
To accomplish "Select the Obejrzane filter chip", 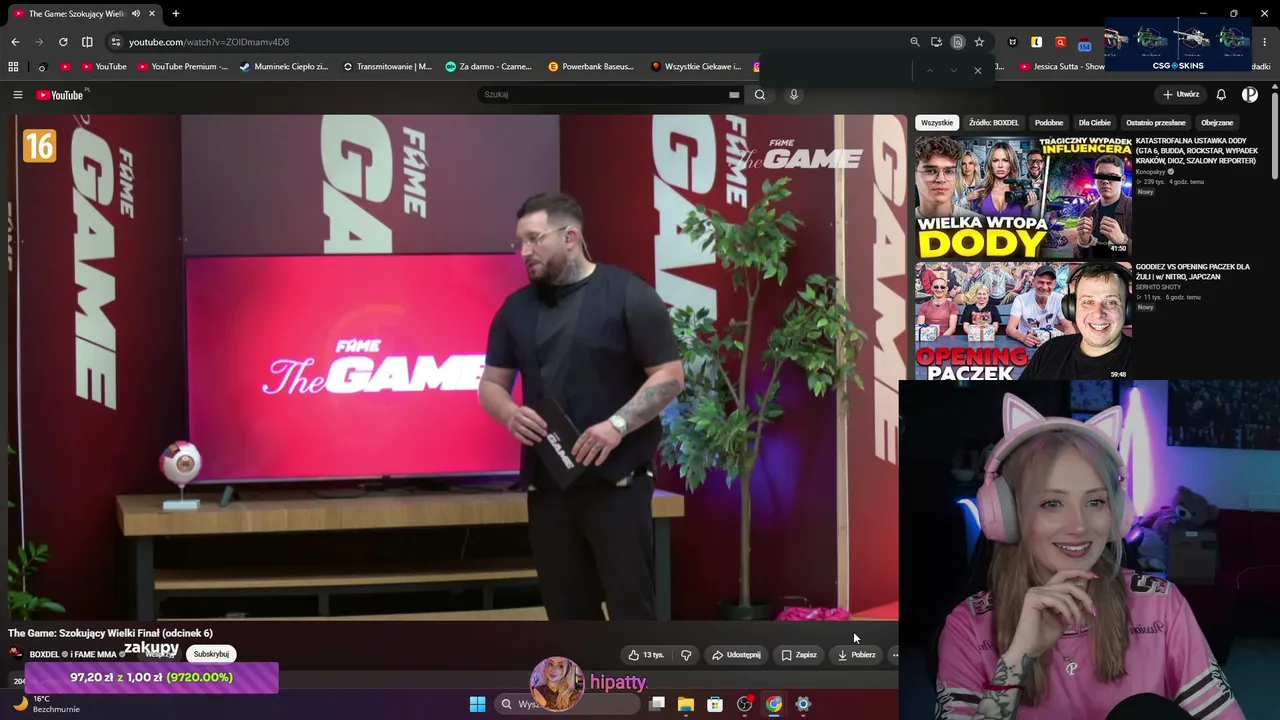I will (x=1217, y=123).
